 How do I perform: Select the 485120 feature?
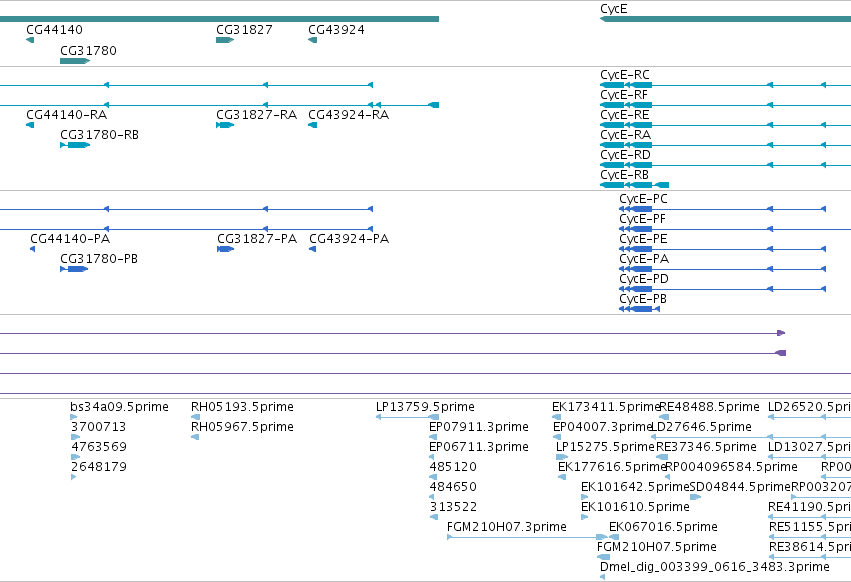[433, 477]
